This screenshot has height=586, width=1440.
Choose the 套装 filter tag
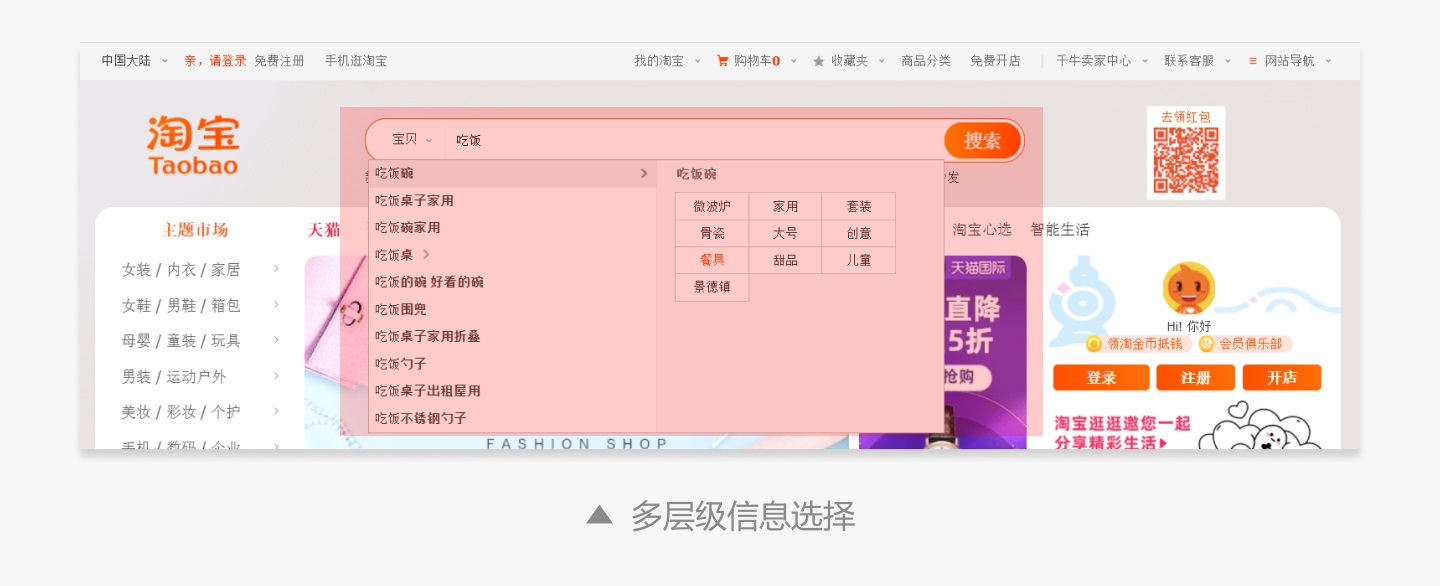click(859, 206)
